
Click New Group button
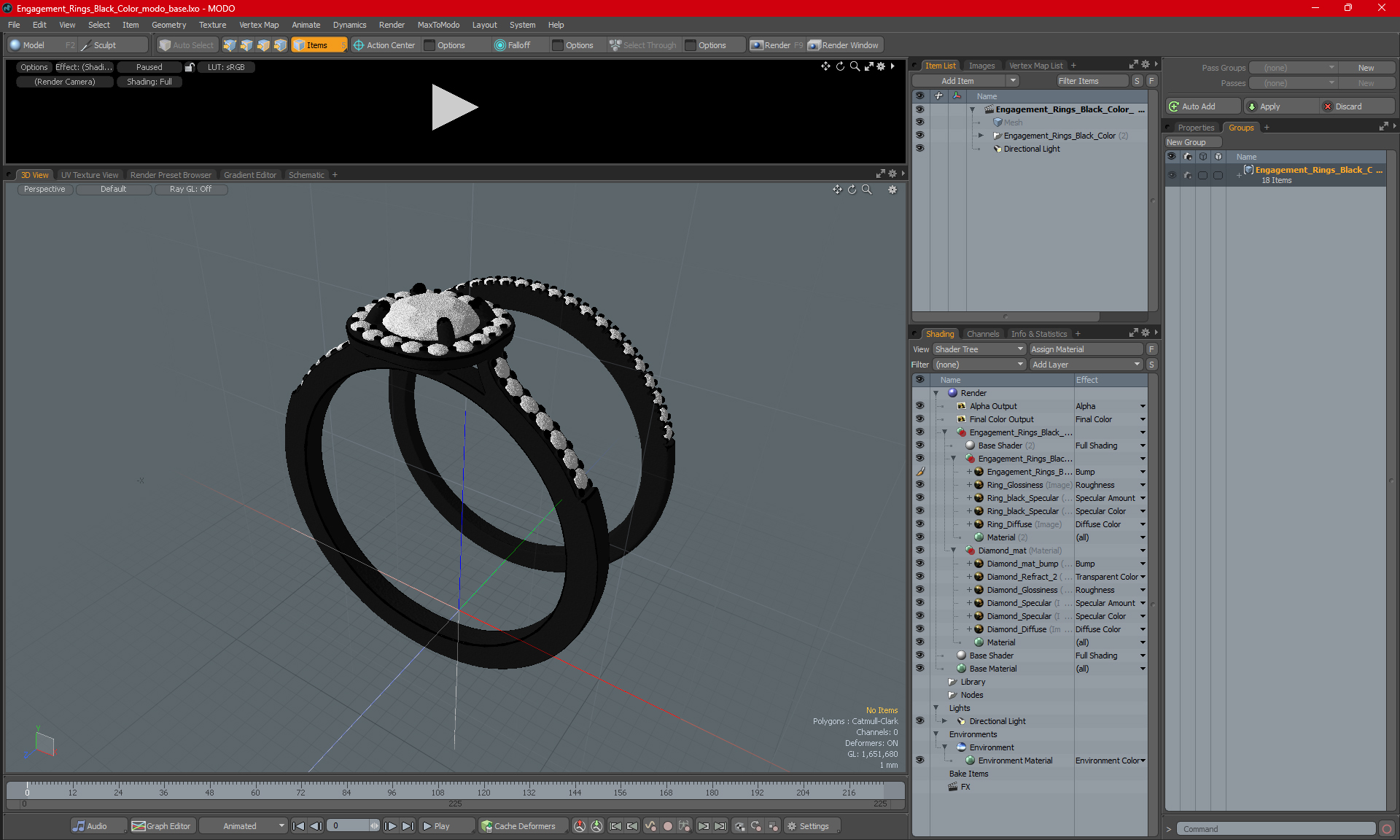[1193, 142]
